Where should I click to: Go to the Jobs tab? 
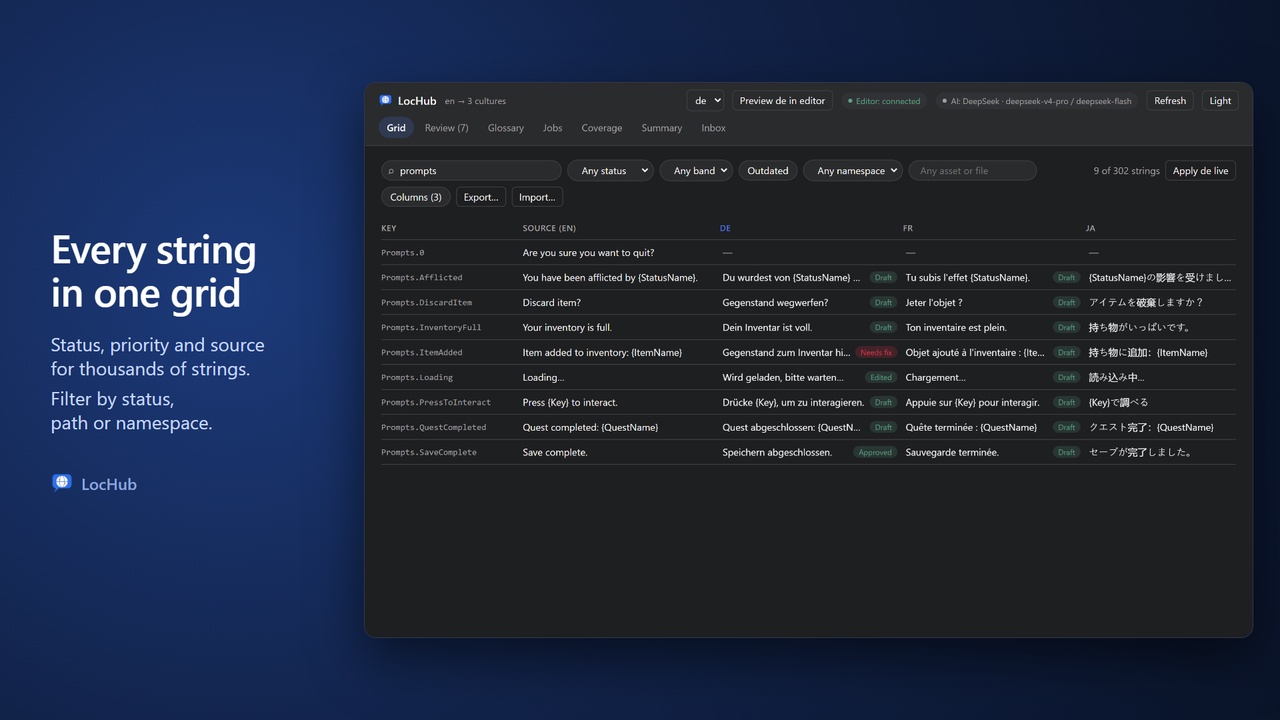click(553, 128)
